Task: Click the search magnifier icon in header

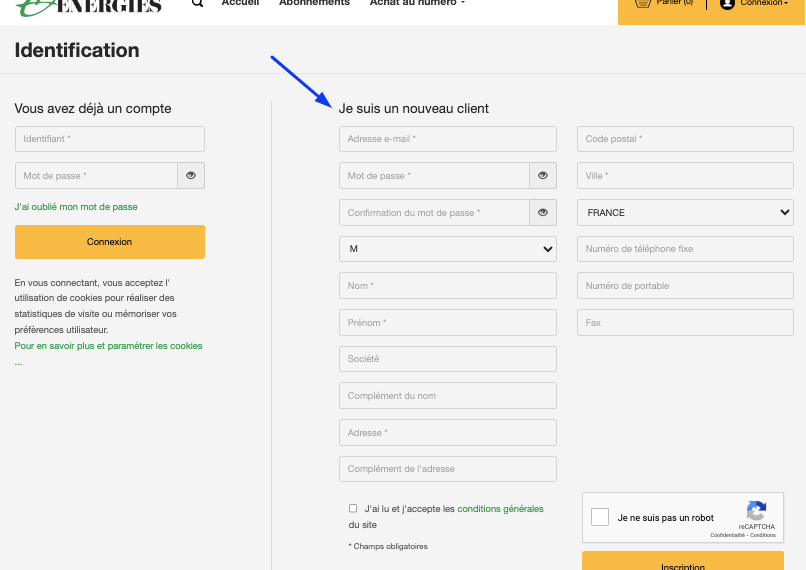Action: [197, 3]
